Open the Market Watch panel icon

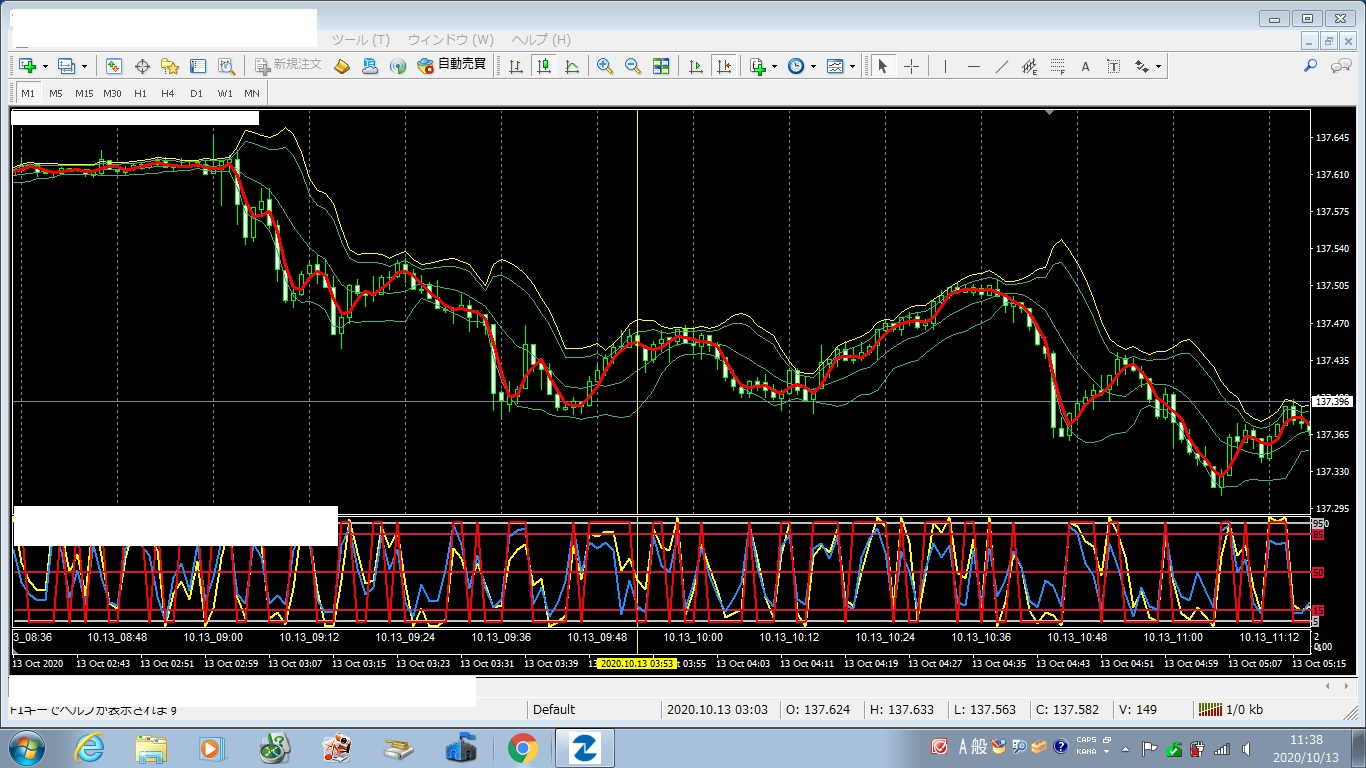click(114, 66)
